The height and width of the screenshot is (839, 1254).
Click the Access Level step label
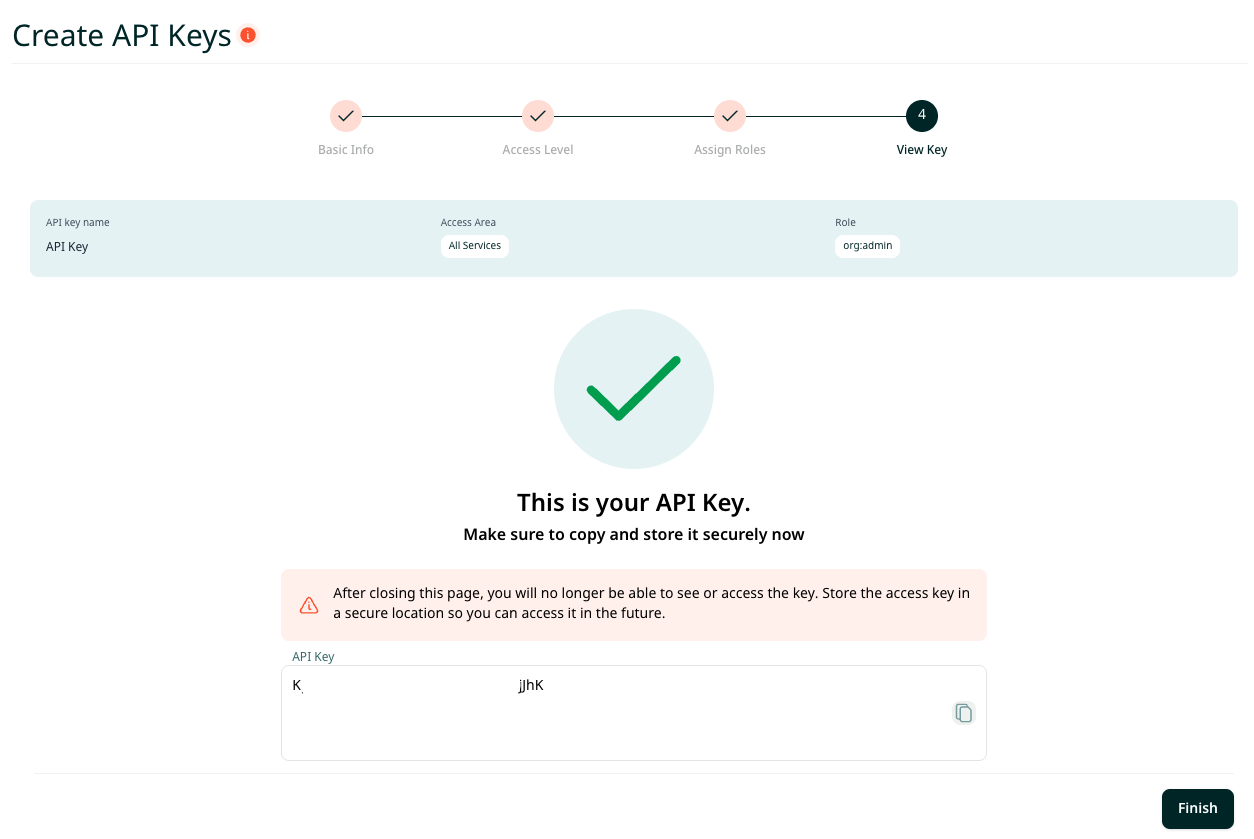[x=538, y=150]
